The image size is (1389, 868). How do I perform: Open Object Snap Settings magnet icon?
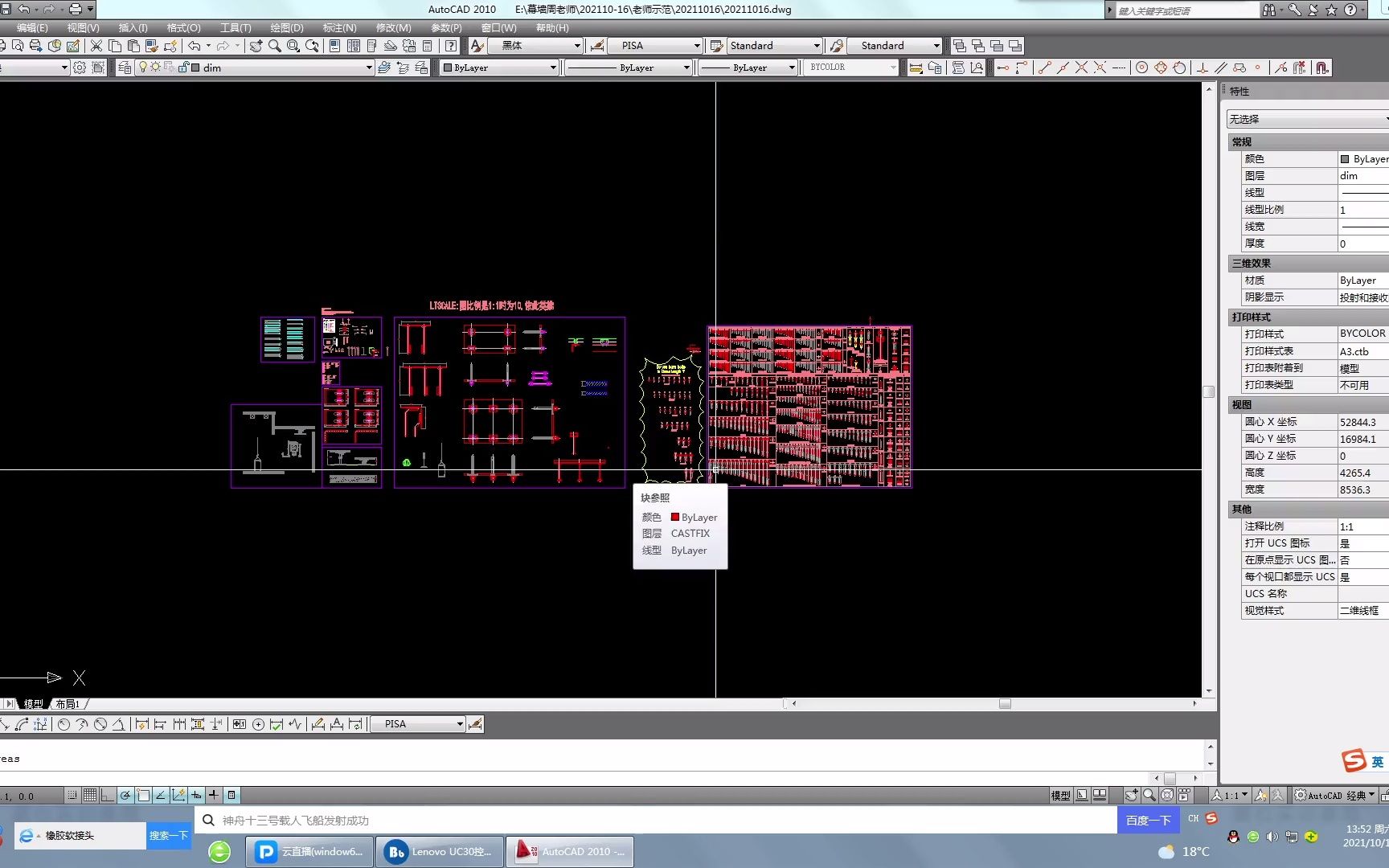[x=1321, y=68]
